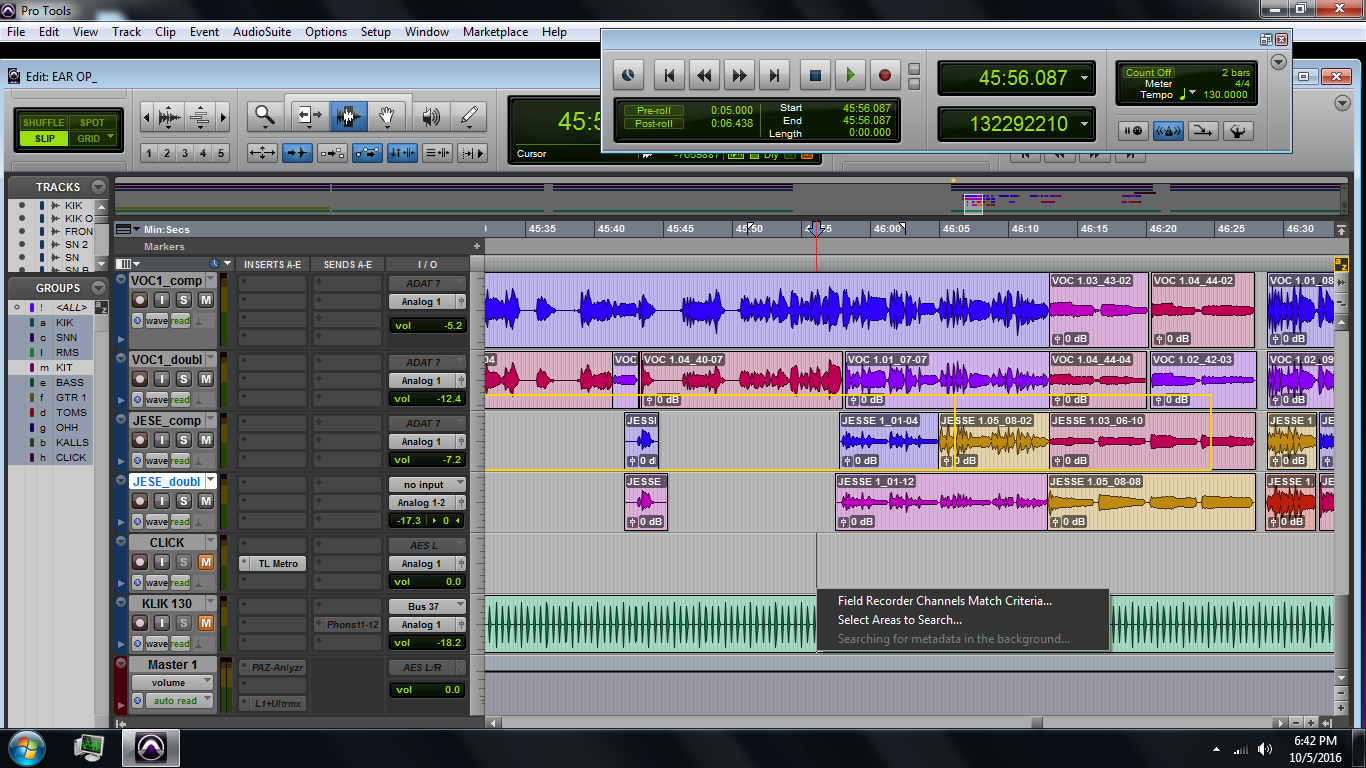1366x768 pixels.
Task: Open the Marketplace menu
Action: coord(495,32)
